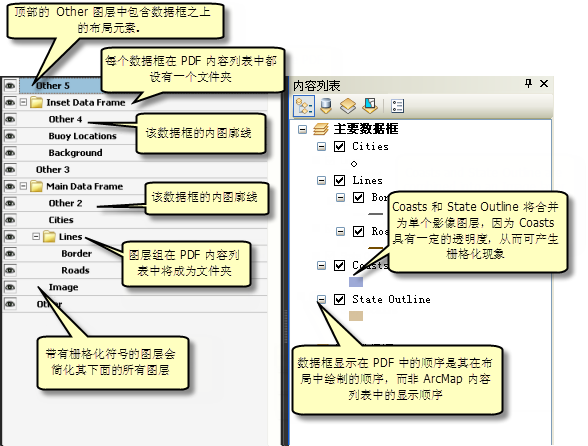Open table of contents Options icon
Viewport: 588px width, 446px height.
(397, 106)
